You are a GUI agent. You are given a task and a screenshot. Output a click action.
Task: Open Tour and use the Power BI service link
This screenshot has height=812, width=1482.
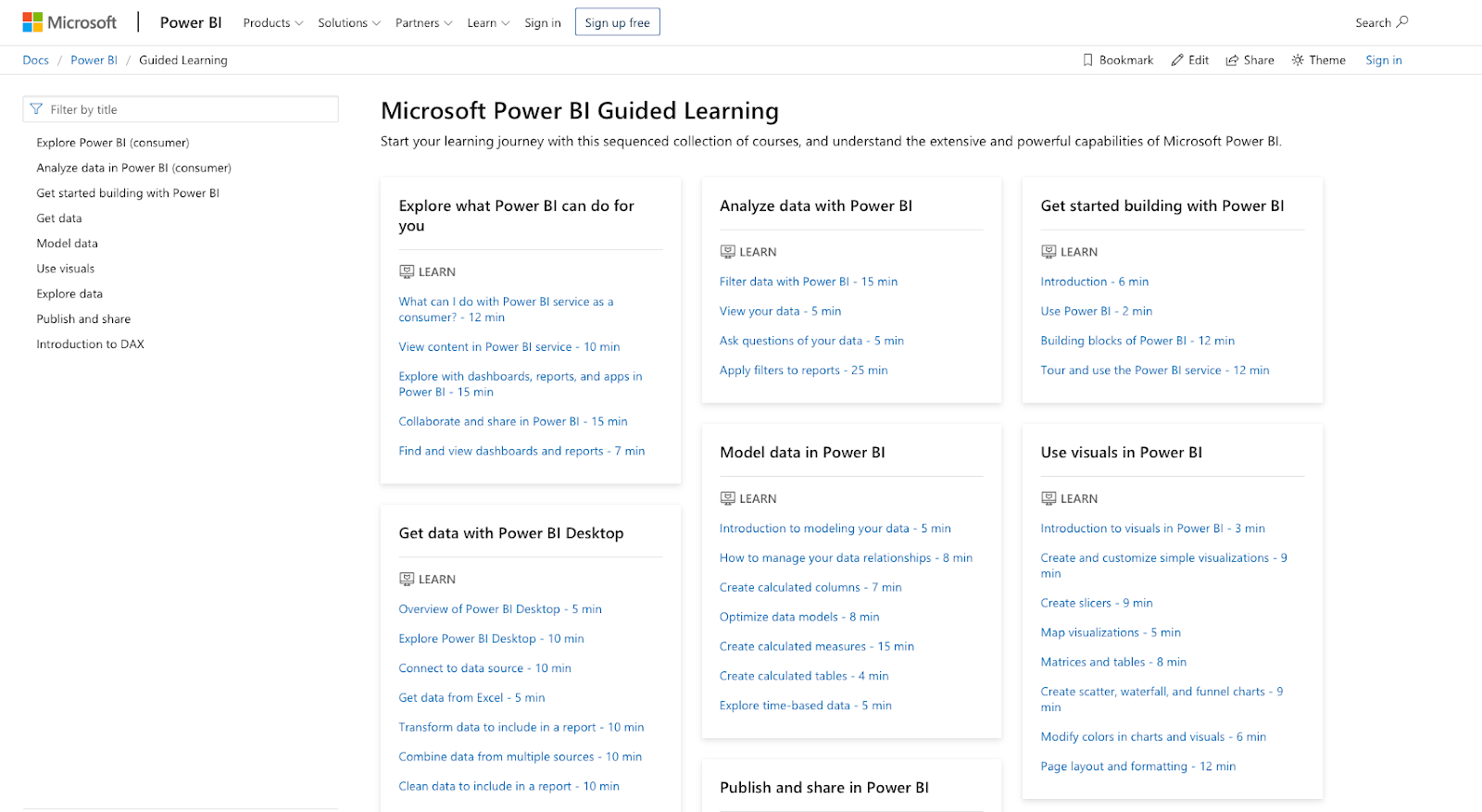point(1155,370)
